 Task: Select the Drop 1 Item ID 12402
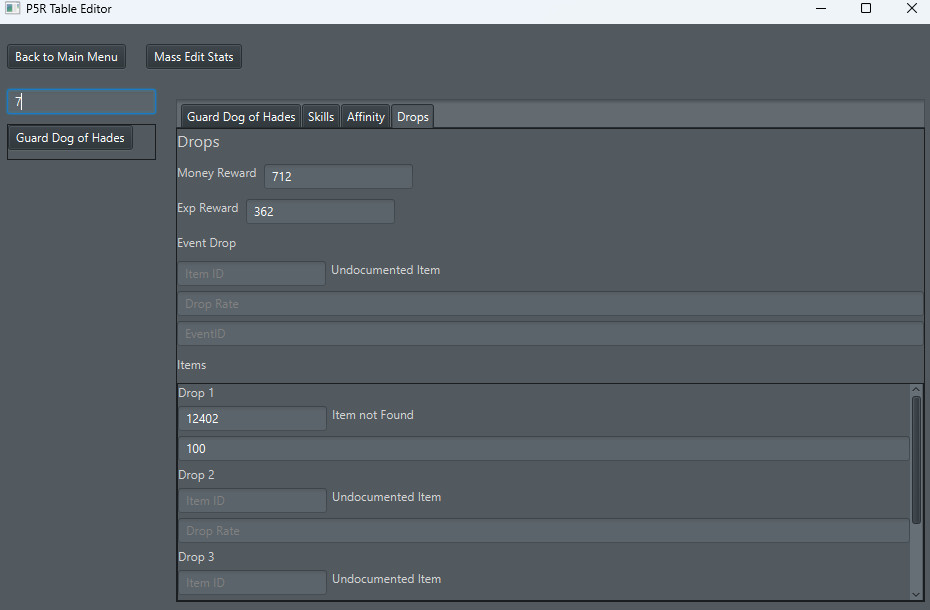252,418
